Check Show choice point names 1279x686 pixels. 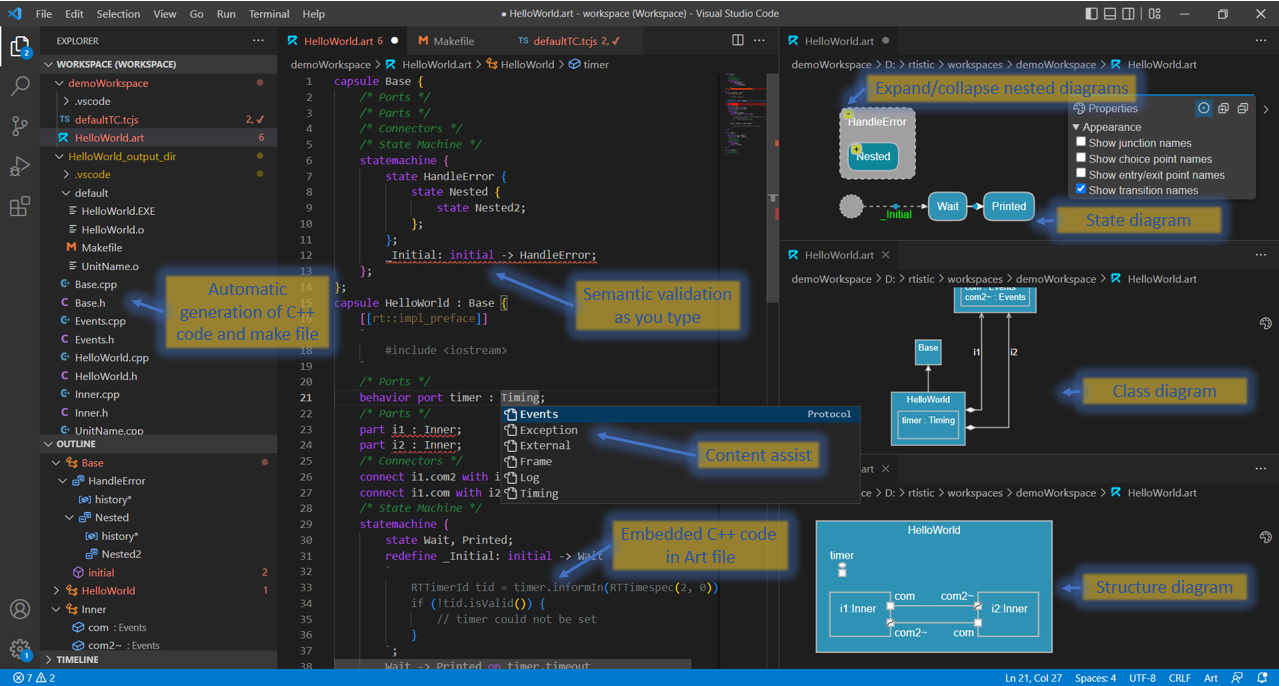1081,158
